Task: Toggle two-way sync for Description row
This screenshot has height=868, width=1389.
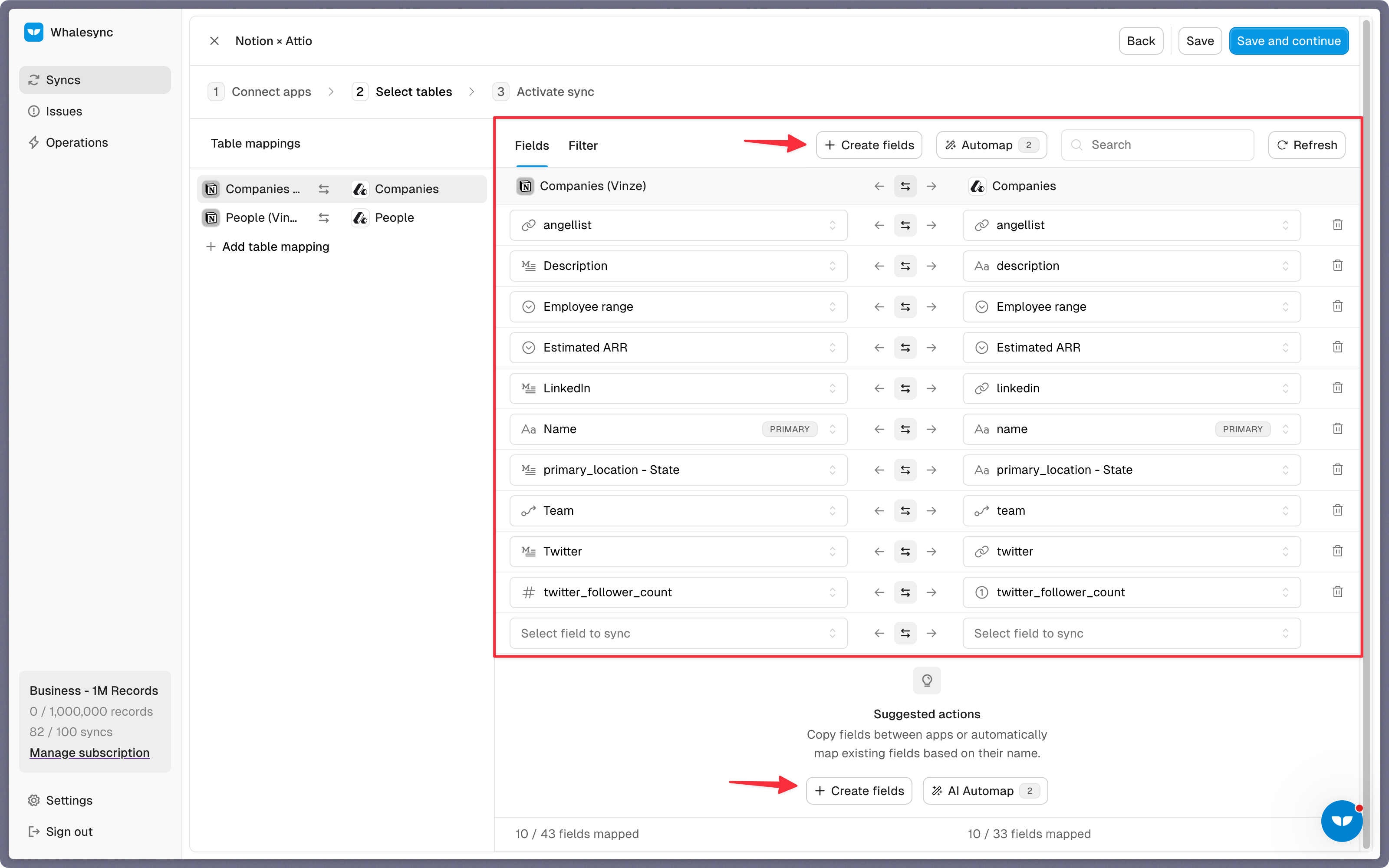Action: tap(905, 266)
